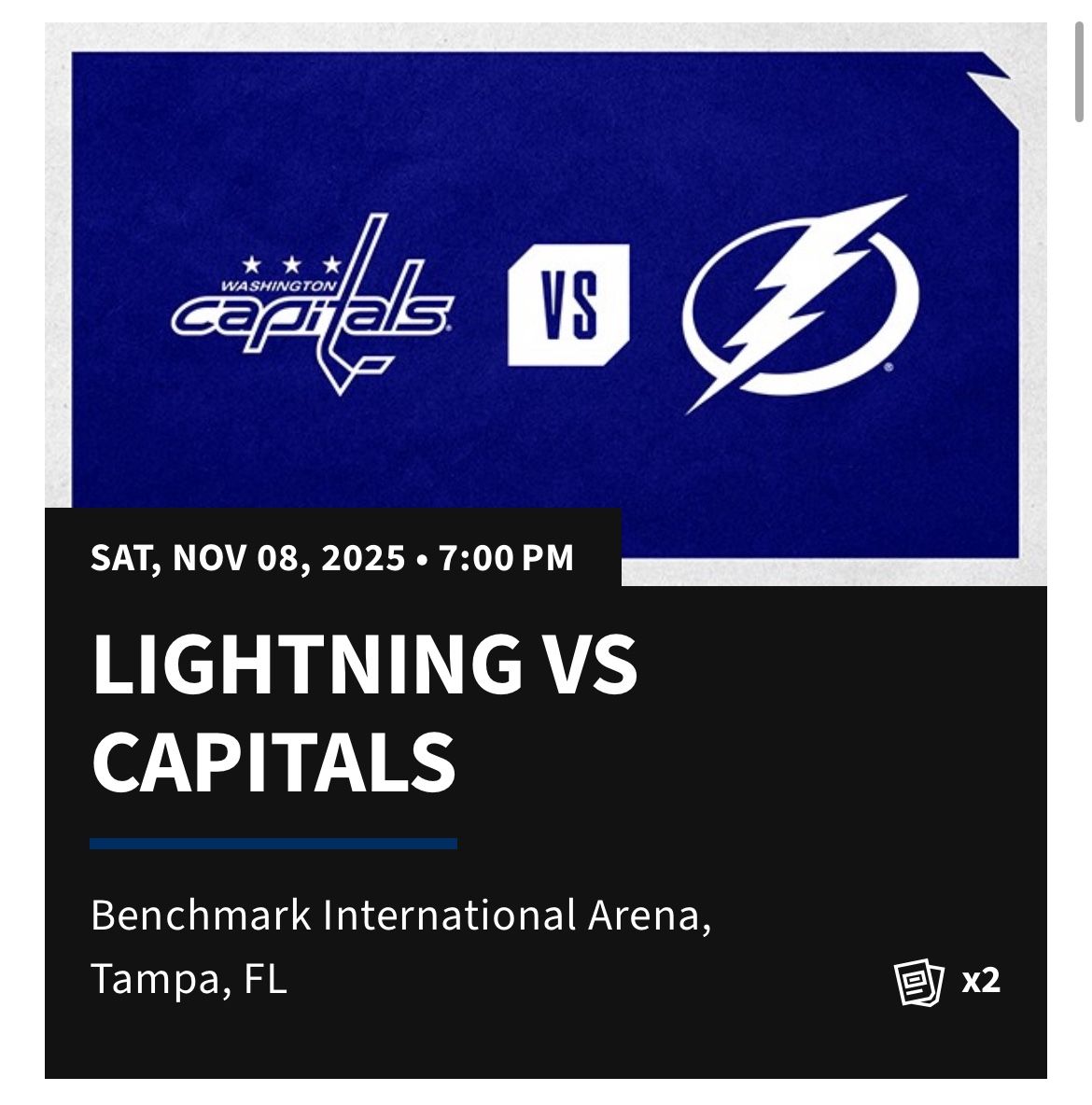Click the folded corner of the banner
The height and width of the screenshot is (1105, 1092).
(x=993, y=88)
